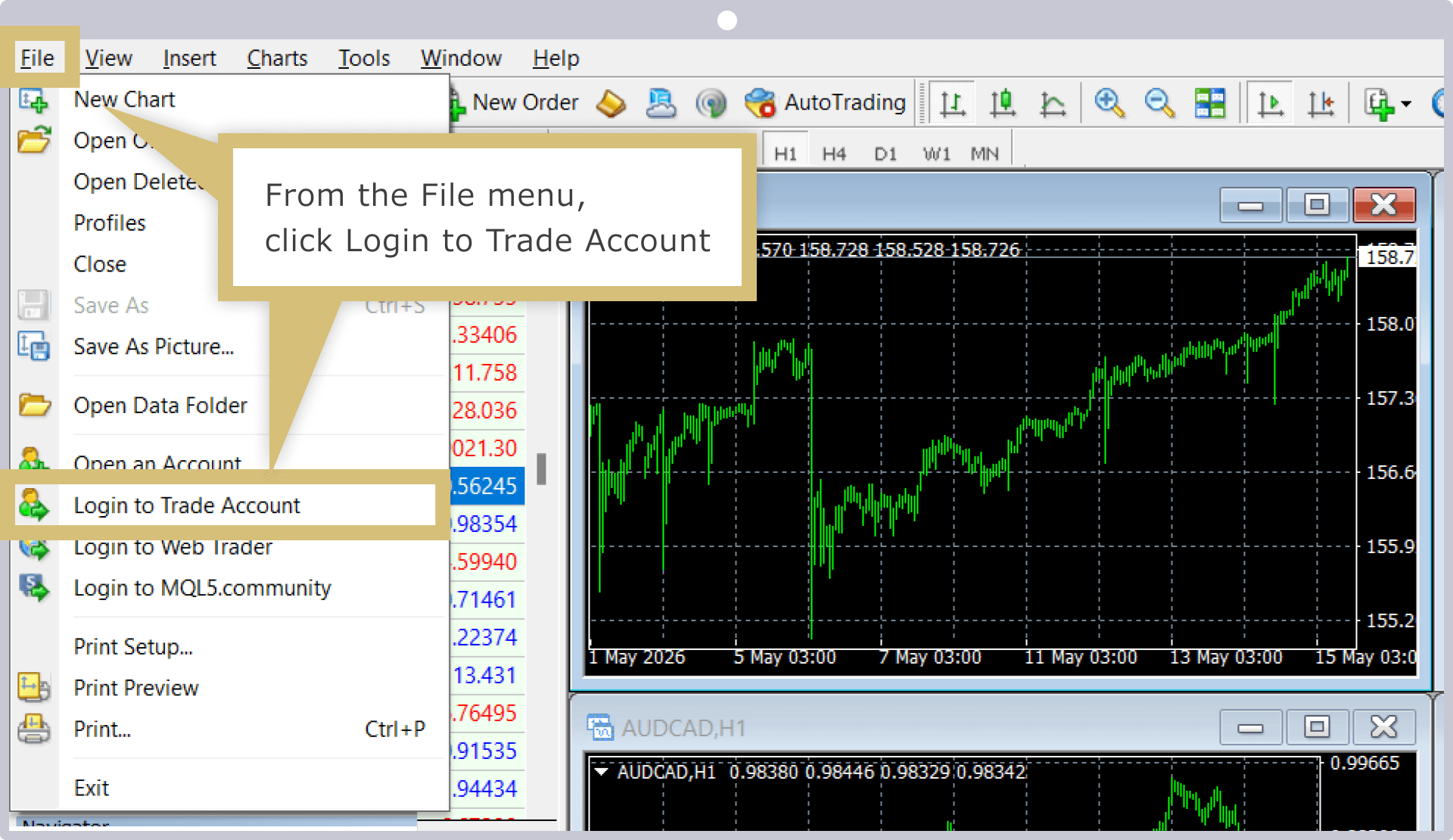
Task: Click the Zoom Out magnifier
Action: click(1159, 103)
